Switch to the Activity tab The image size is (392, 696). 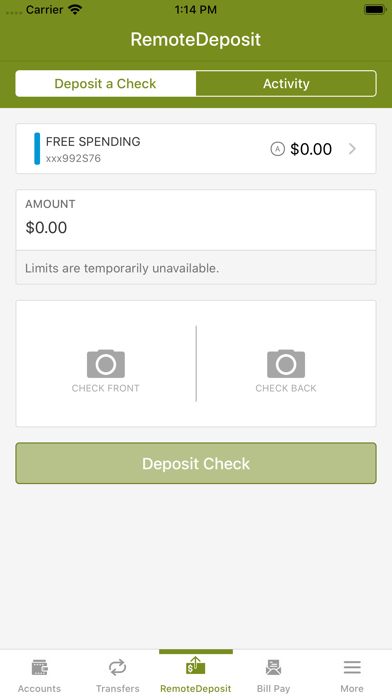[286, 83]
